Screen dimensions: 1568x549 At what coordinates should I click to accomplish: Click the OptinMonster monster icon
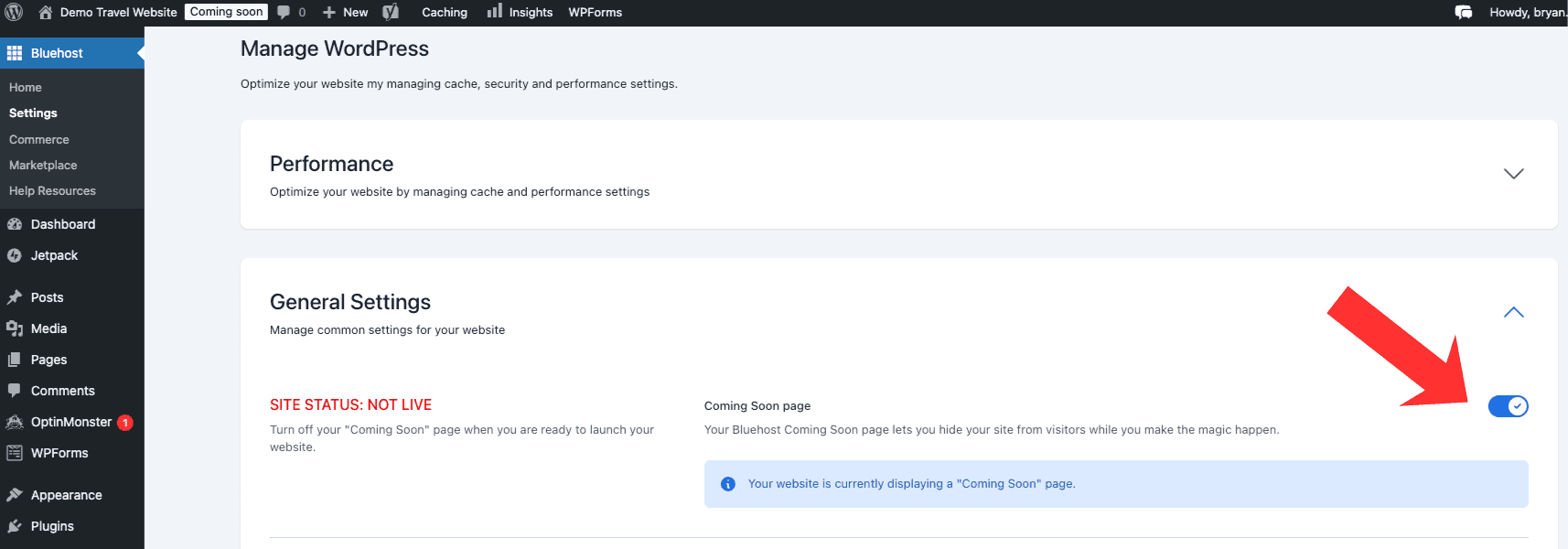pos(15,422)
